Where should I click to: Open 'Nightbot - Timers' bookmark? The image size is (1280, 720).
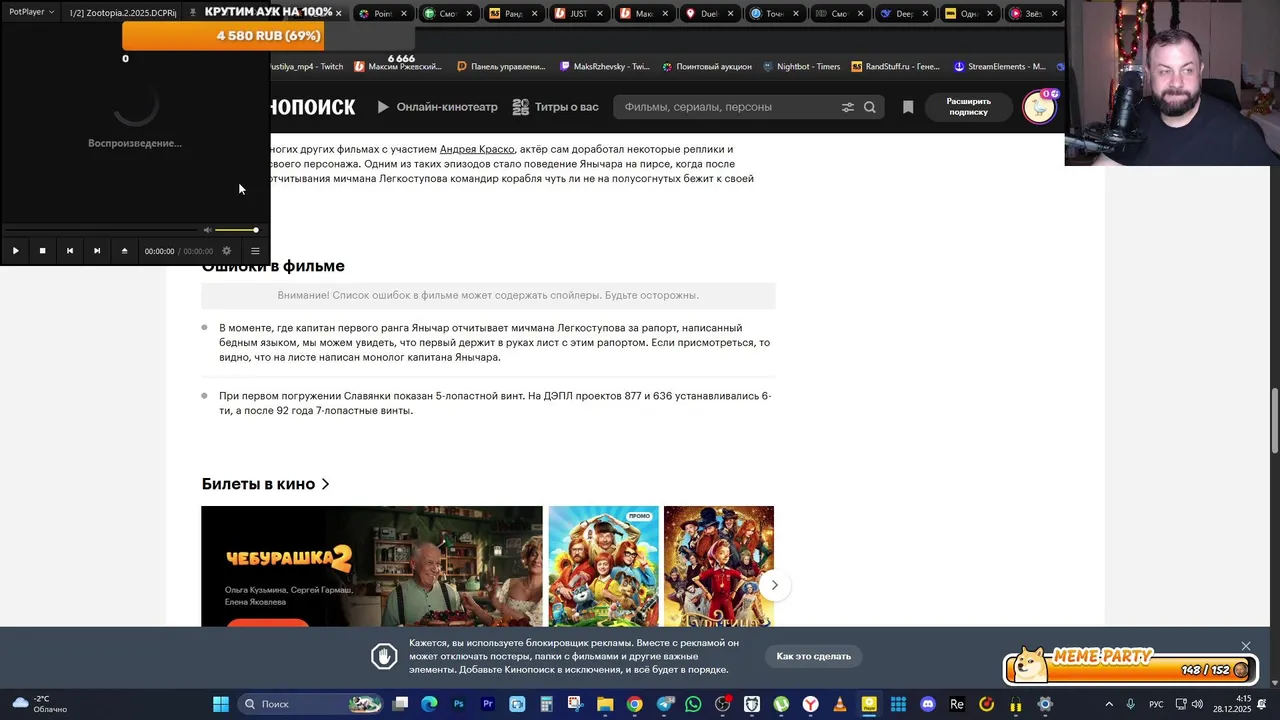(x=801, y=67)
